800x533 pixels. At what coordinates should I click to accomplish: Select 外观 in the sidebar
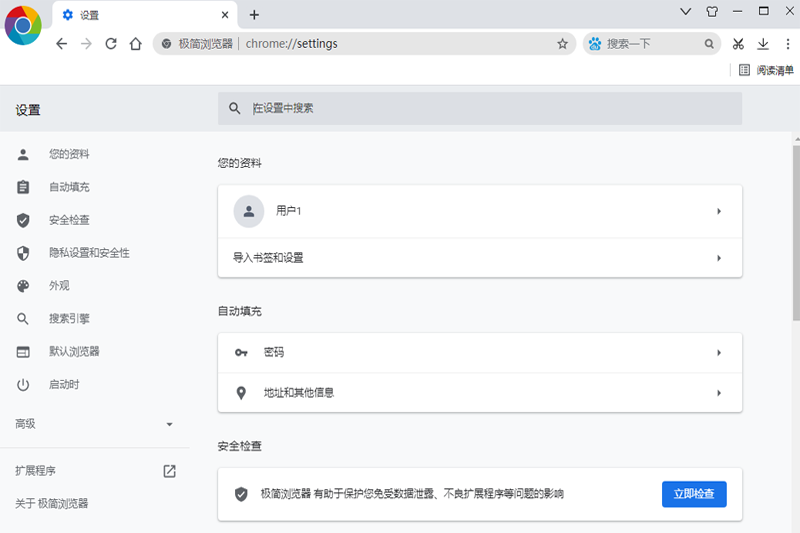pyautogui.click(x=59, y=286)
